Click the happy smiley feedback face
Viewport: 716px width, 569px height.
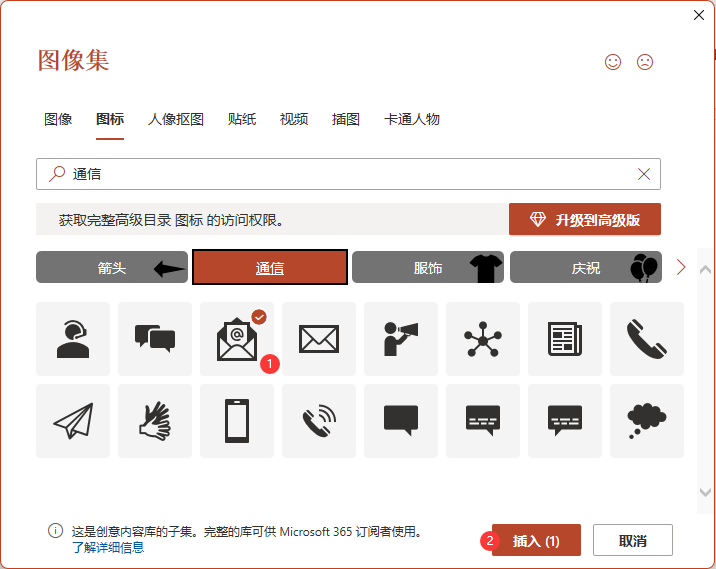[613, 62]
